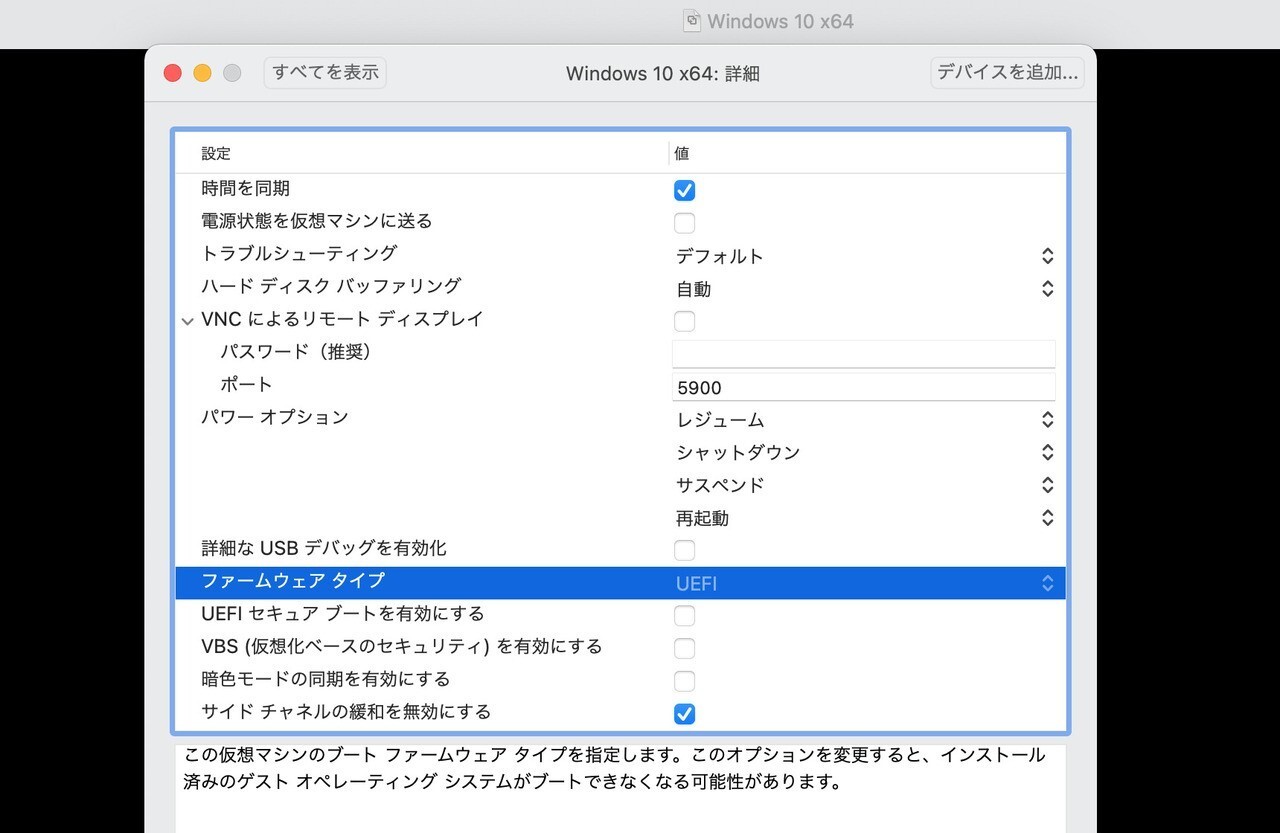Click the UEFI セキュア ブートを有効にする label
The height and width of the screenshot is (833, 1280).
pyautogui.click(x=343, y=613)
